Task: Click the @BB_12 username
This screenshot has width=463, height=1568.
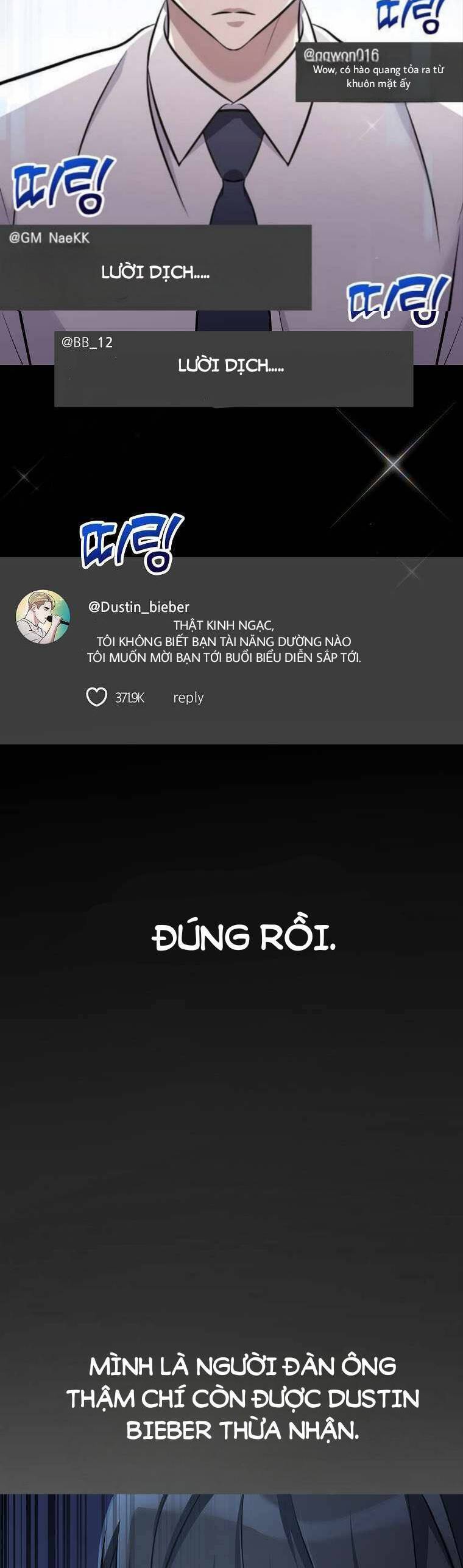Action: 87,342
